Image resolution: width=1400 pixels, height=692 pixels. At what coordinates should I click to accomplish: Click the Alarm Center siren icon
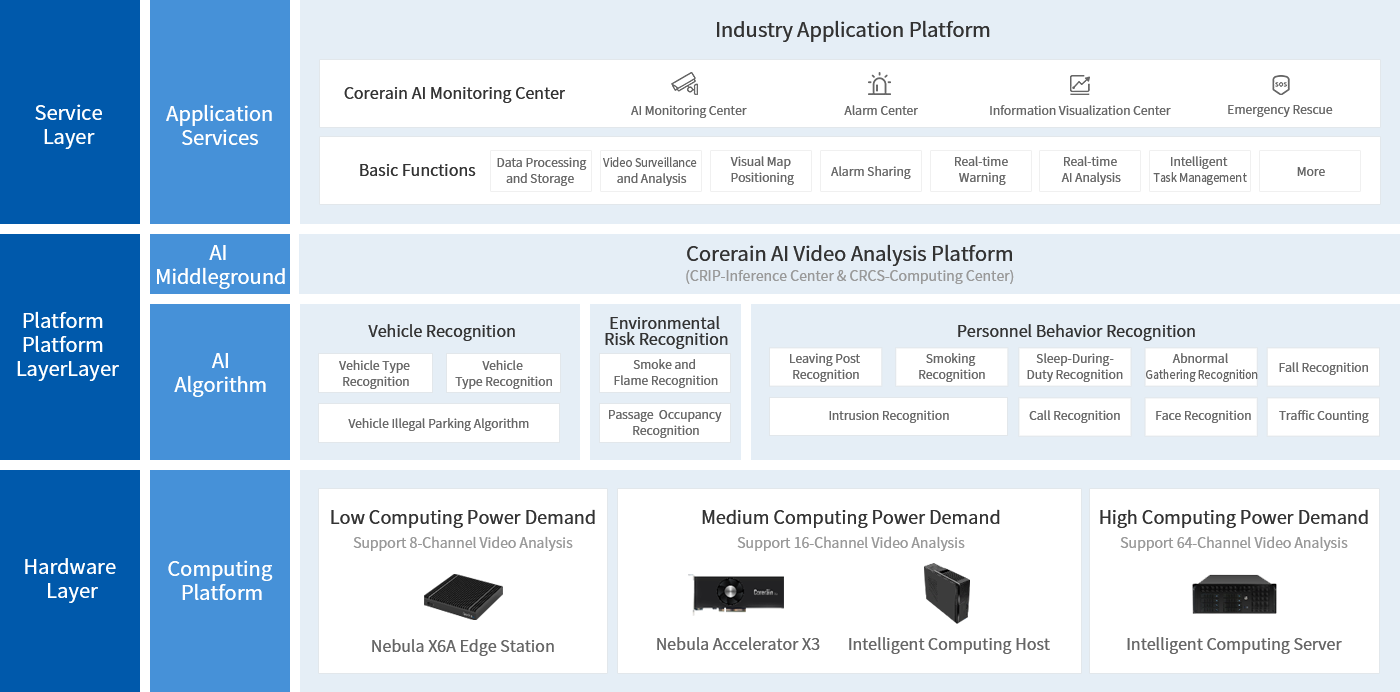tap(879, 84)
